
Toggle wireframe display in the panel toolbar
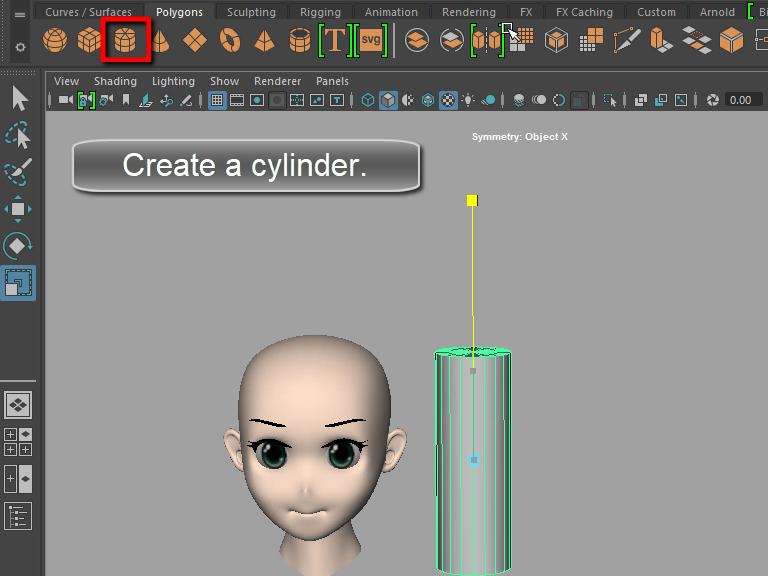point(369,100)
